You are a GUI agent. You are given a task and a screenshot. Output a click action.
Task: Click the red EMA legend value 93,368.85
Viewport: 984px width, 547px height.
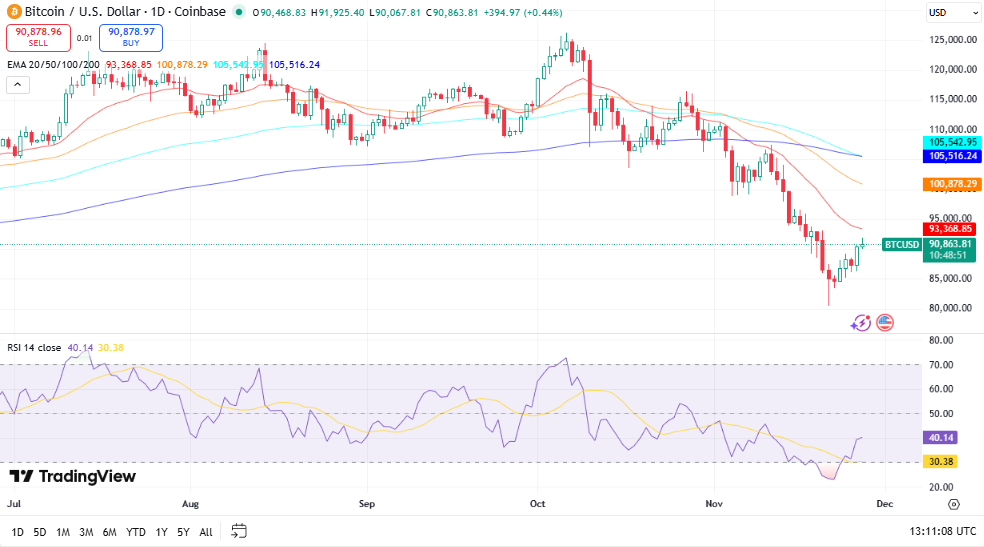point(128,65)
